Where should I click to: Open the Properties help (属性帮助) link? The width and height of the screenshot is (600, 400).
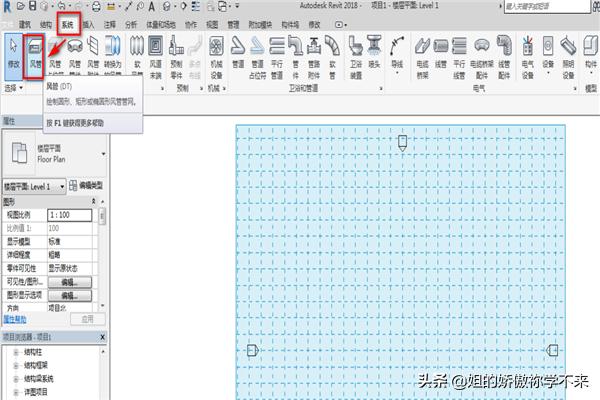click(15, 319)
